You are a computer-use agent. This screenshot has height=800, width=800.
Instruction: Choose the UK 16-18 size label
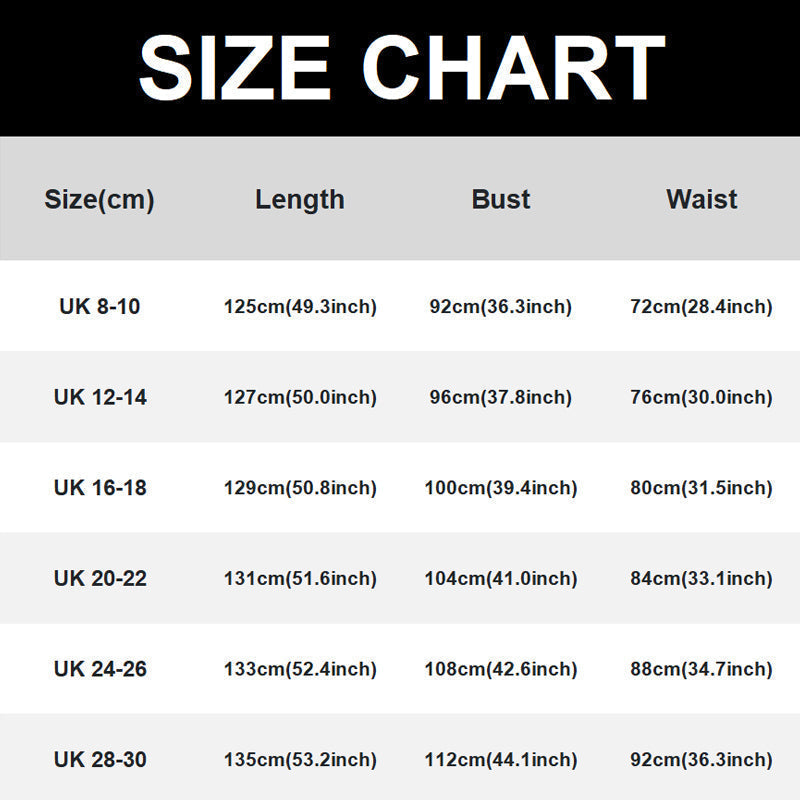coord(99,488)
